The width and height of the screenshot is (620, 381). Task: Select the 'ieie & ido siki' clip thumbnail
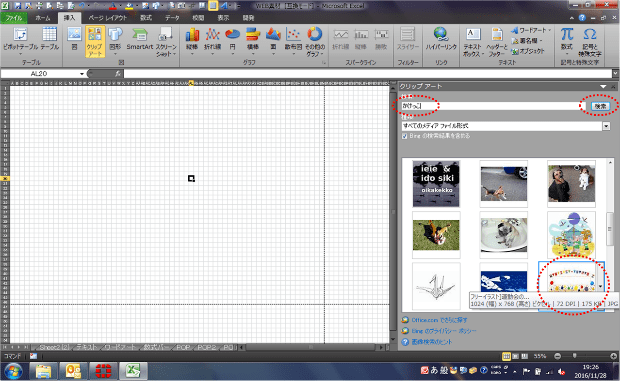point(436,184)
